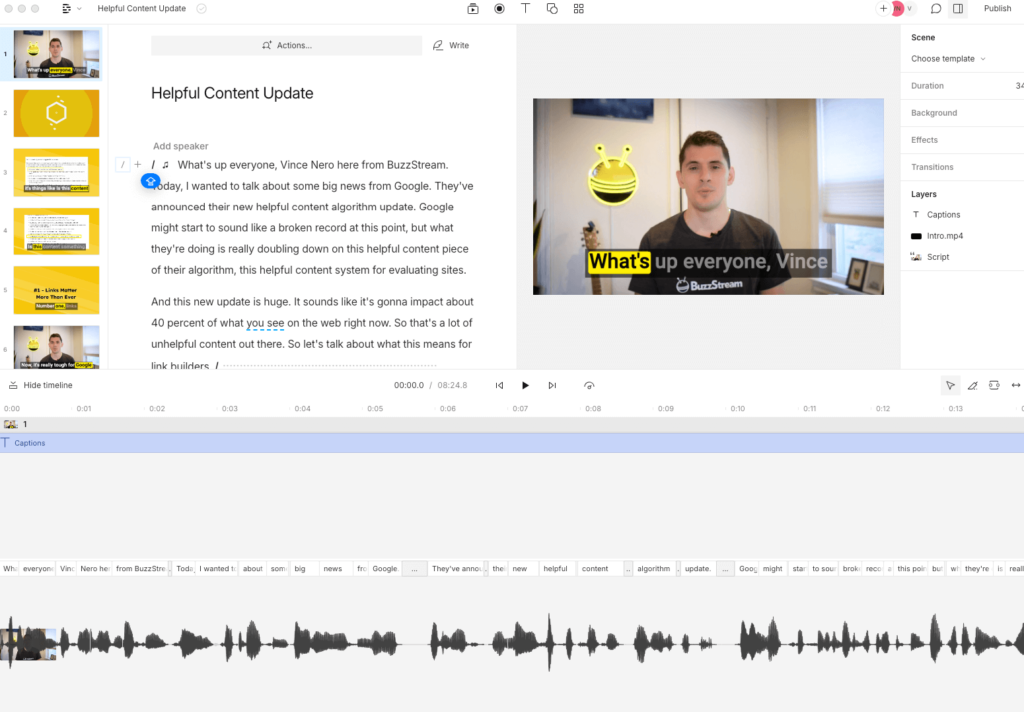The width and height of the screenshot is (1024, 712).
Task: Open the Choose template dropdown
Action: pos(948,59)
